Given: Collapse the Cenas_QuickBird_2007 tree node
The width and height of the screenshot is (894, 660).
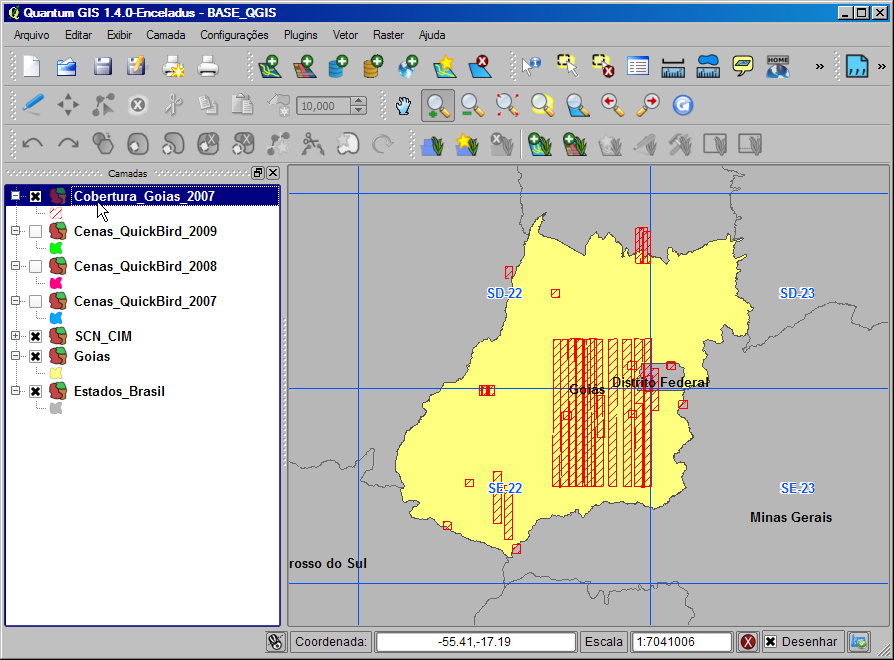Looking at the screenshot, I should click(15, 300).
